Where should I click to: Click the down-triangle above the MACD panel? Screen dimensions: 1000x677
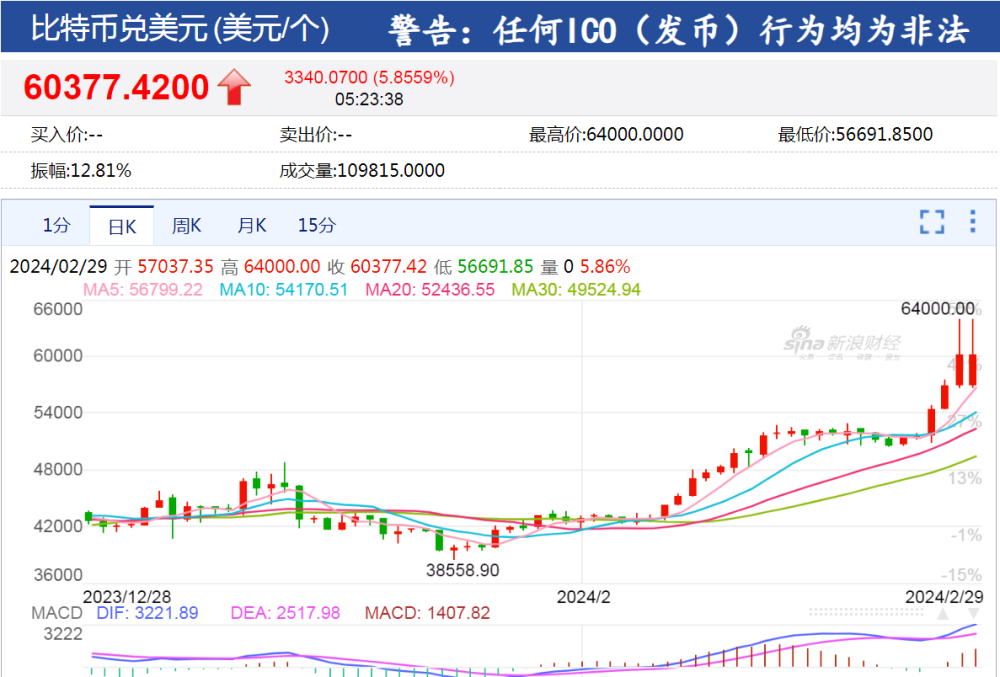point(973,613)
